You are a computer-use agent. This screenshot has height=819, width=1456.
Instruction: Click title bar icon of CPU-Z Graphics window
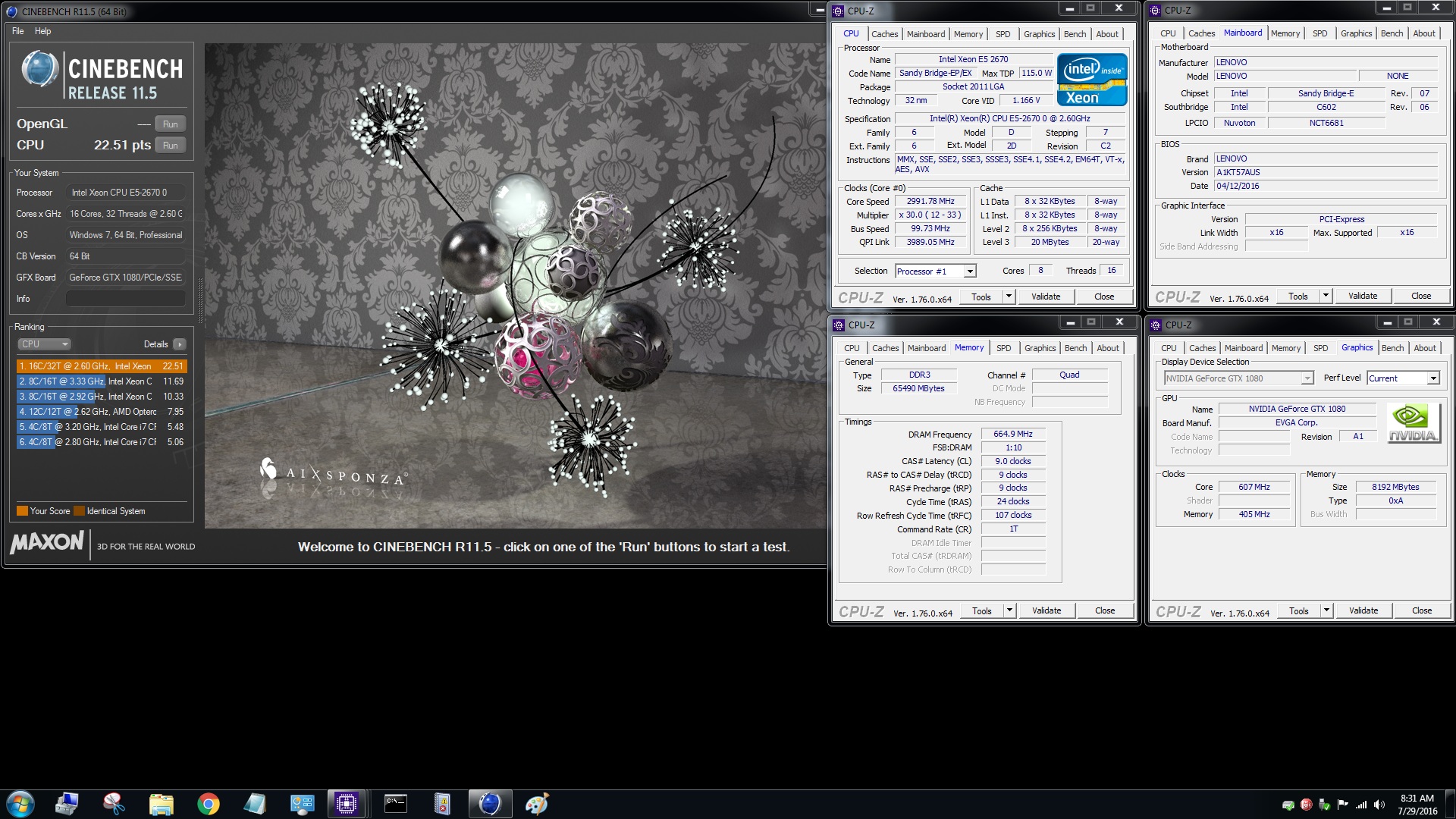click(x=1156, y=325)
